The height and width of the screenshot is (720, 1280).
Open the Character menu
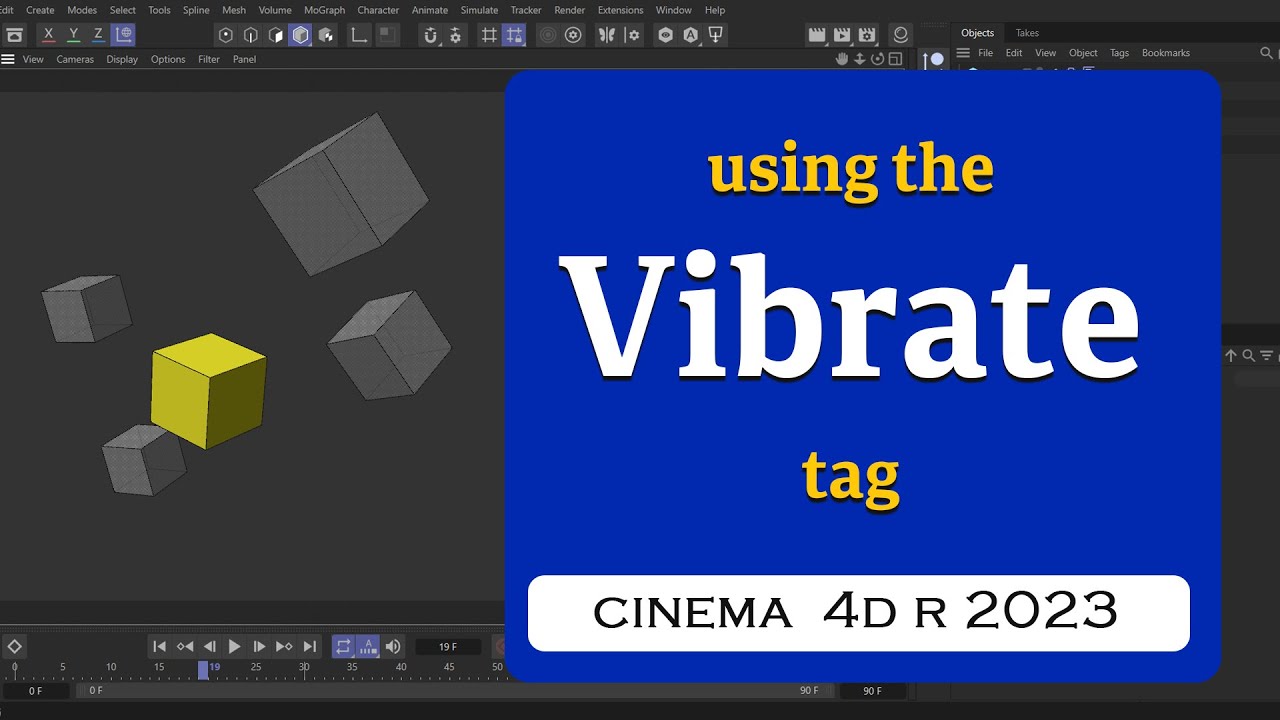[378, 10]
